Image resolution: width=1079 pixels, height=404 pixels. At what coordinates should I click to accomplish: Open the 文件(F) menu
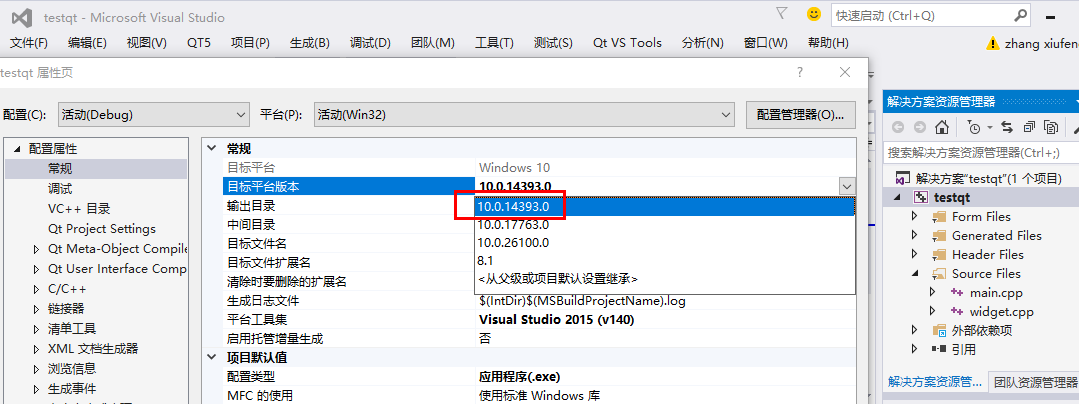(x=29, y=43)
